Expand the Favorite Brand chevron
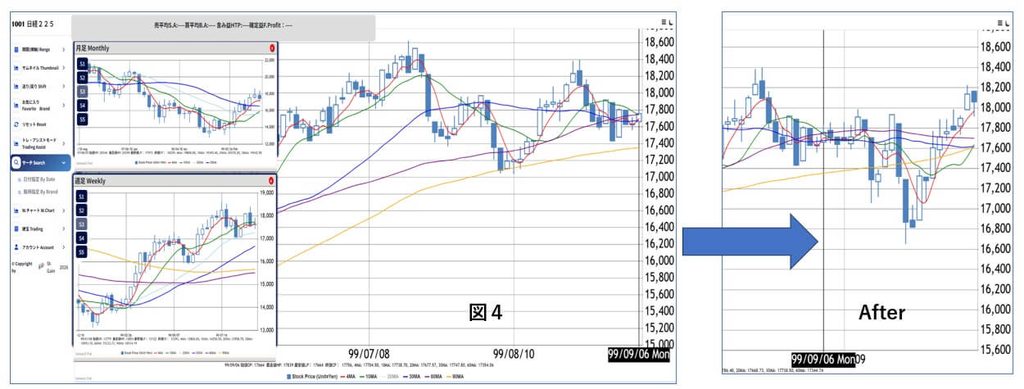This screenshot has width=1024, height=389. tap(63, 105)
